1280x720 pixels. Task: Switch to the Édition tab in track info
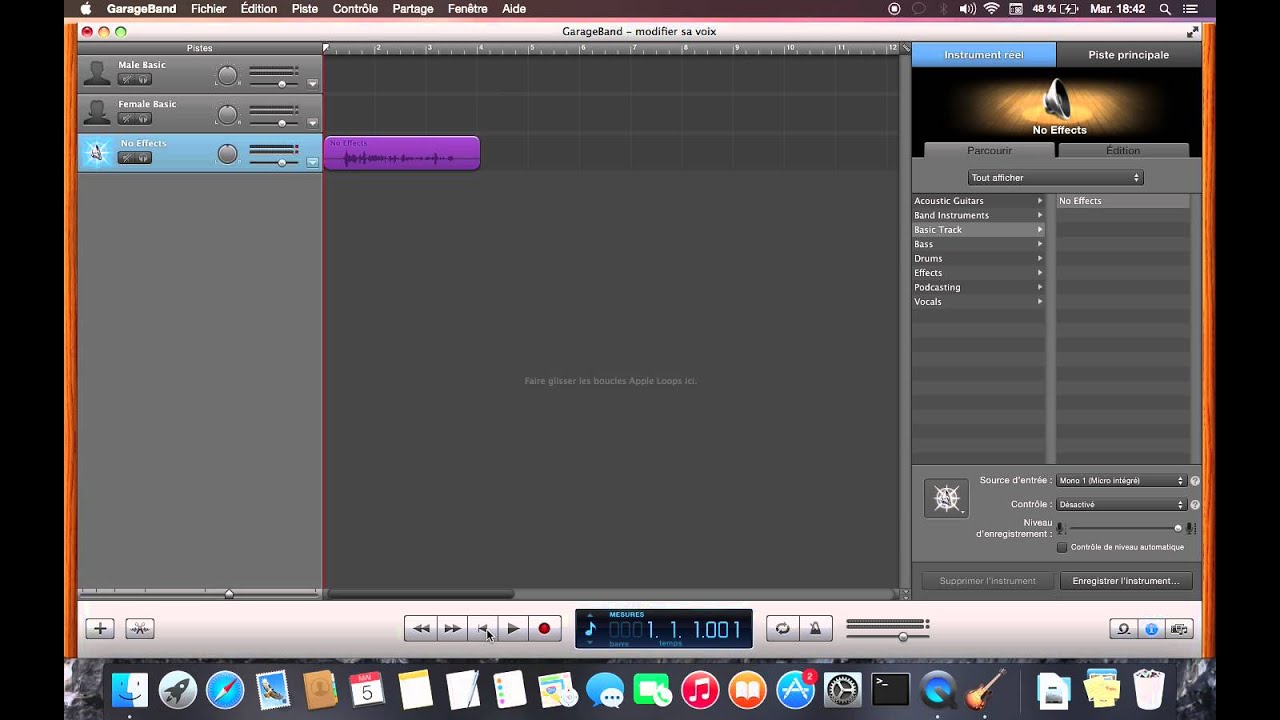click(1123, 150)
